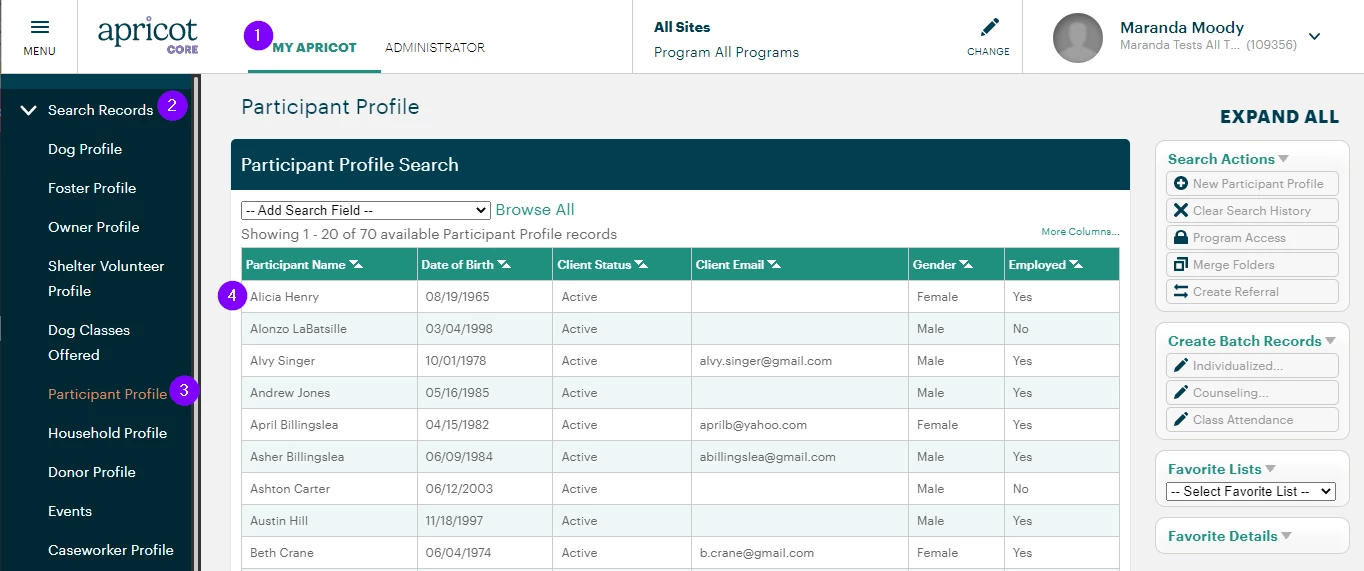Click the Program All Programs text
Image resolution: width=1364 pixels, height=571 pixels.
(726, 52)
